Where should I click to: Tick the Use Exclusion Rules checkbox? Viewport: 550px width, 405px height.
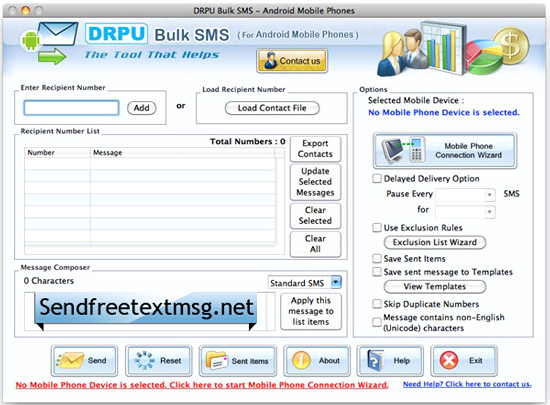[x=377, y=228]
